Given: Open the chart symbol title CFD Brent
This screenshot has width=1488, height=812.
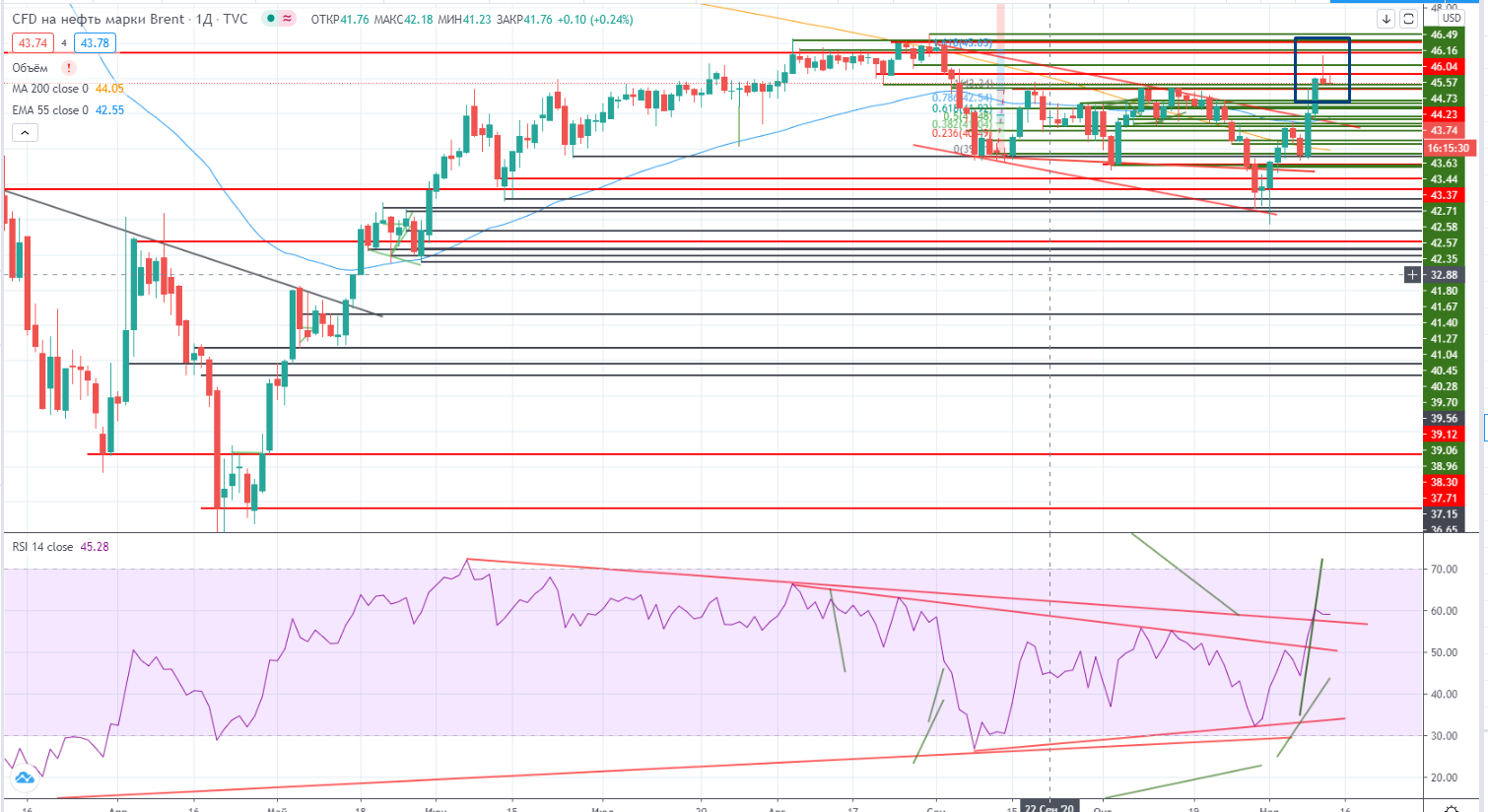Looking at the screenshot, I should 99,19.
